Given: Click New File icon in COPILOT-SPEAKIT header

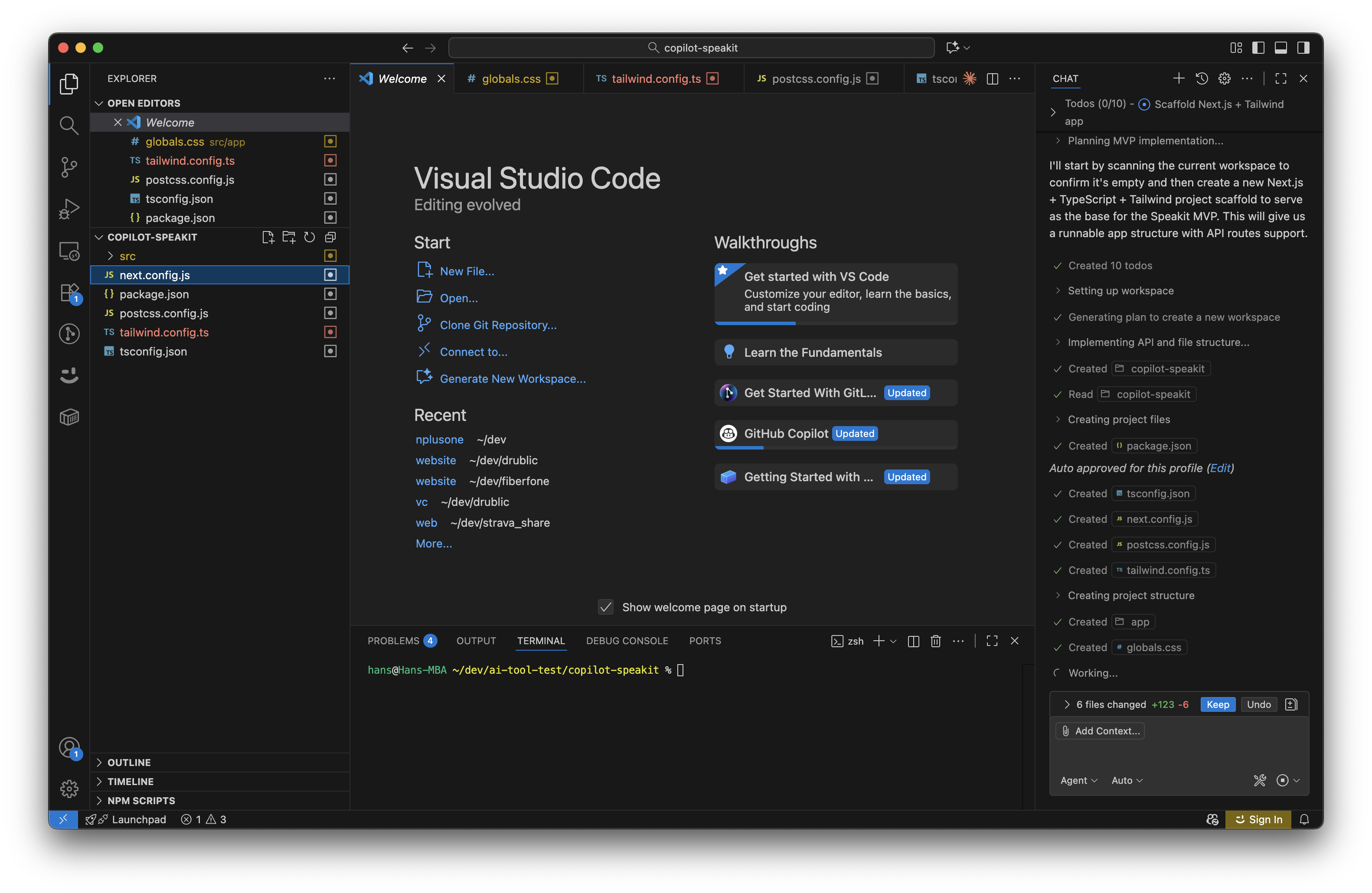Looking at the screenshot, I should click(268, 238).
